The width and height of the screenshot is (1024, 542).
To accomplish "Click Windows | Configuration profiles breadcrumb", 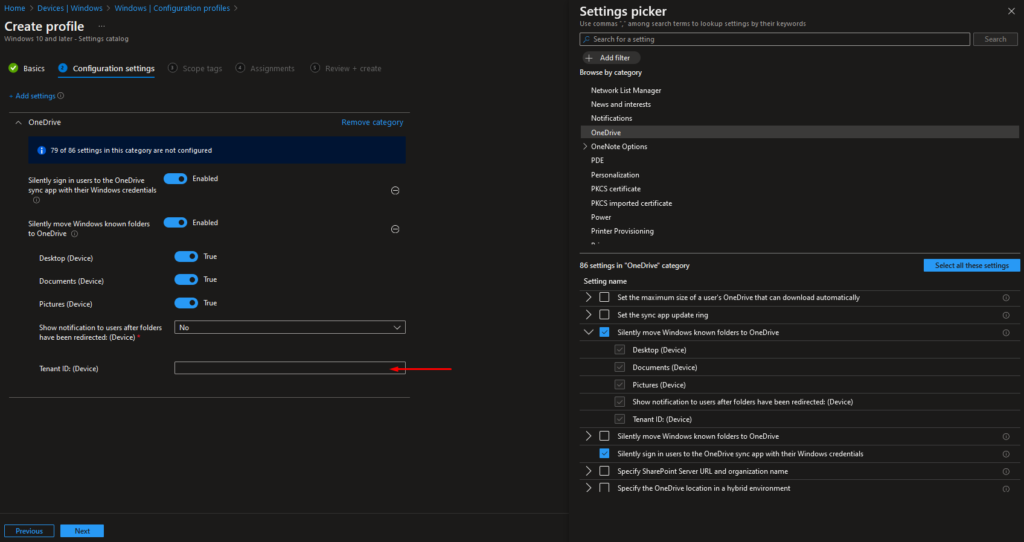I will pyautogui.click(x=172, y=8).
